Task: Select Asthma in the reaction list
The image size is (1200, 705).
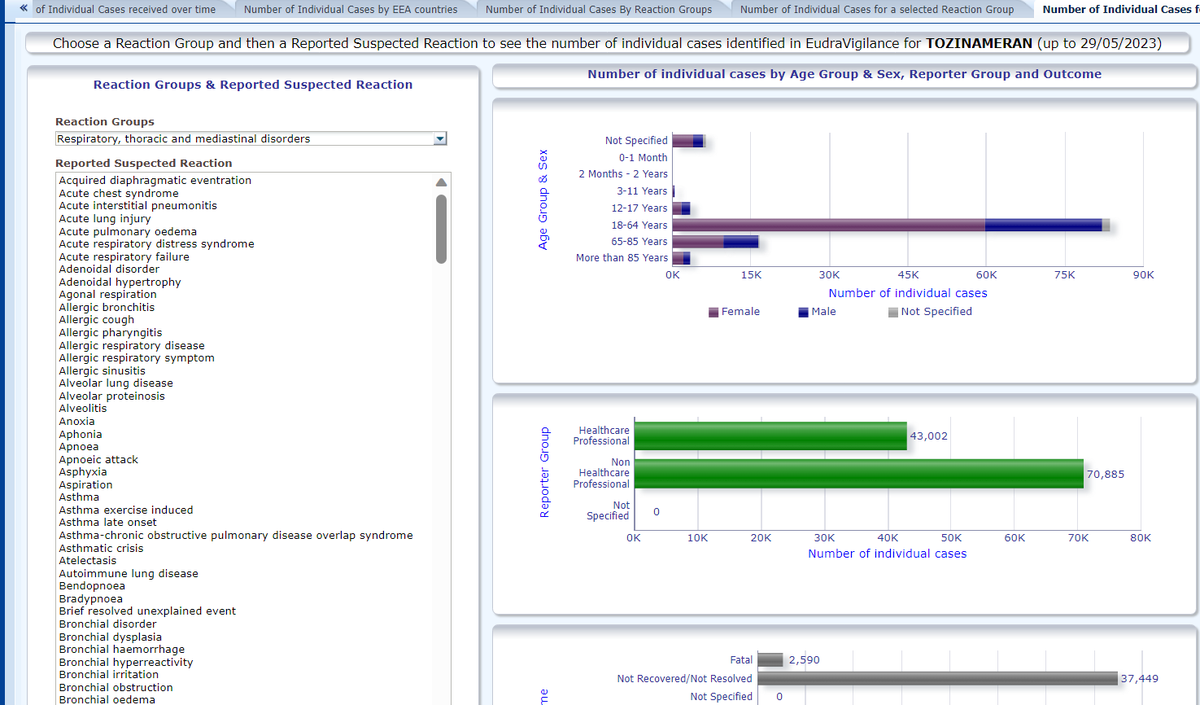Action: tap(79, 497)
